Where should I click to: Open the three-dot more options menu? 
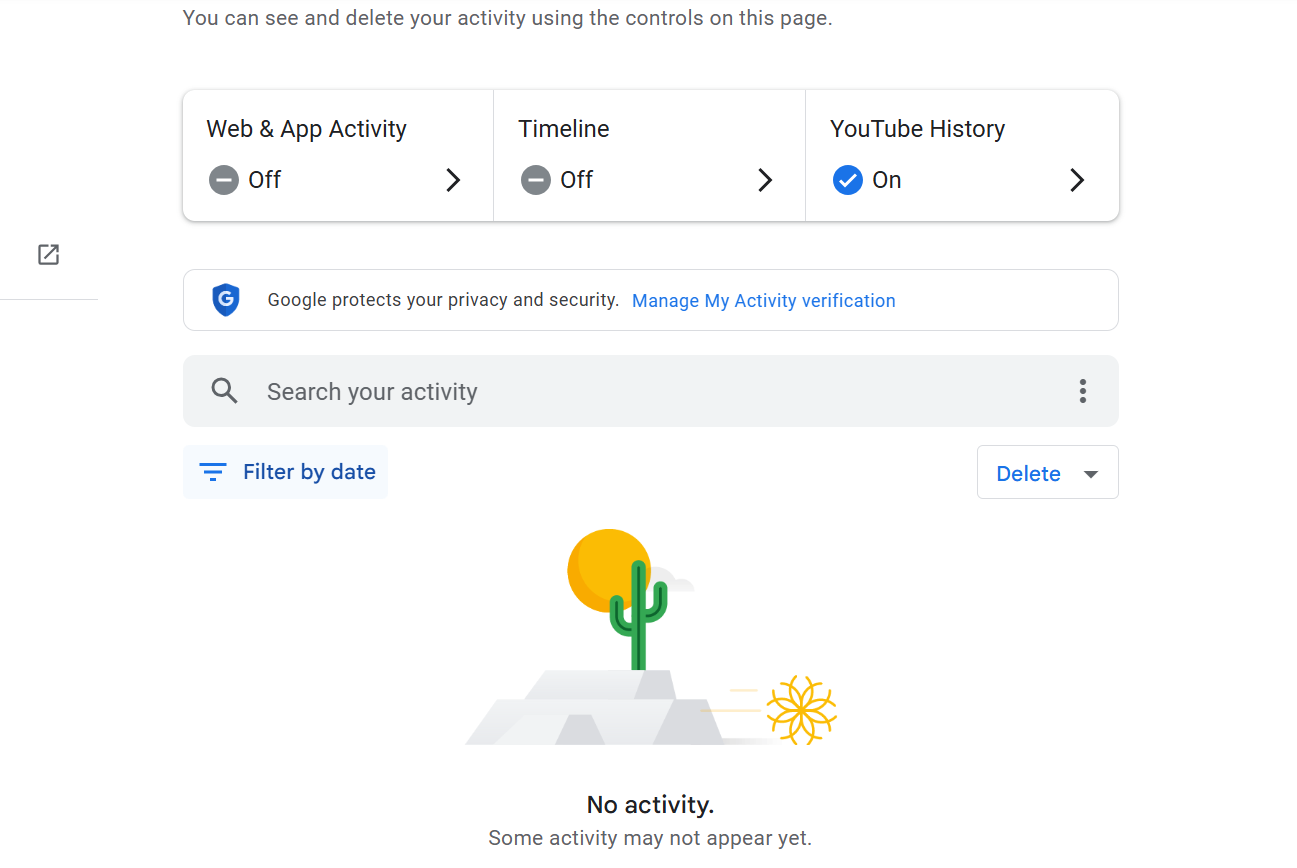[x=1082, y=391]
